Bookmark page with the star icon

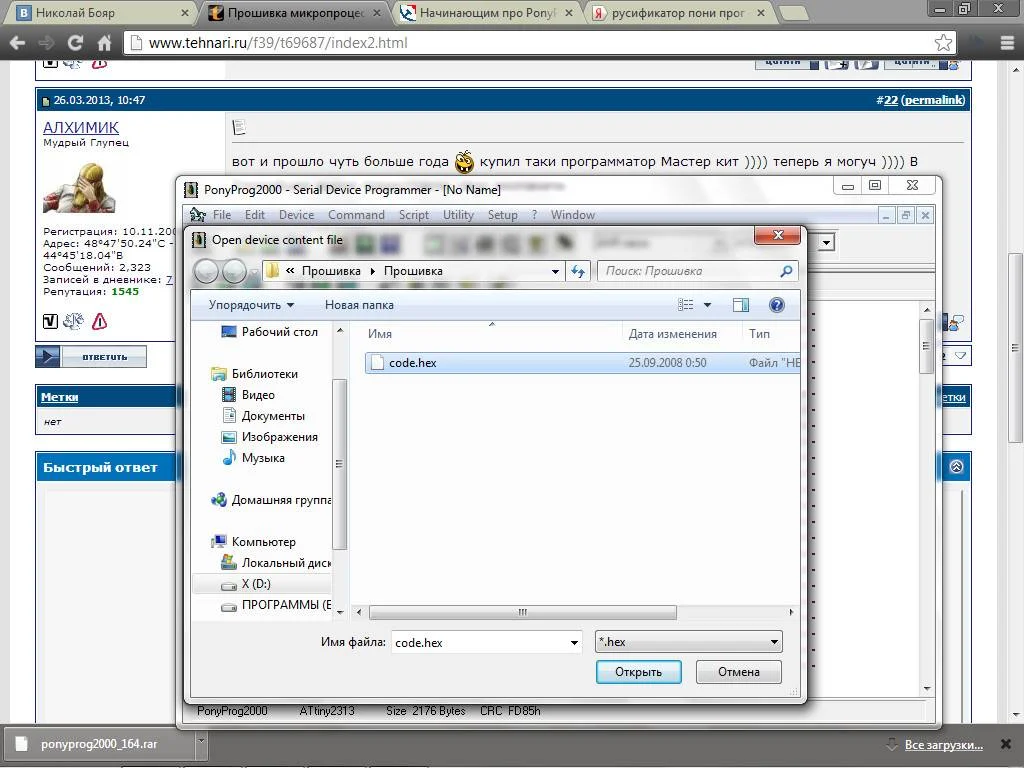pos(943,43)
